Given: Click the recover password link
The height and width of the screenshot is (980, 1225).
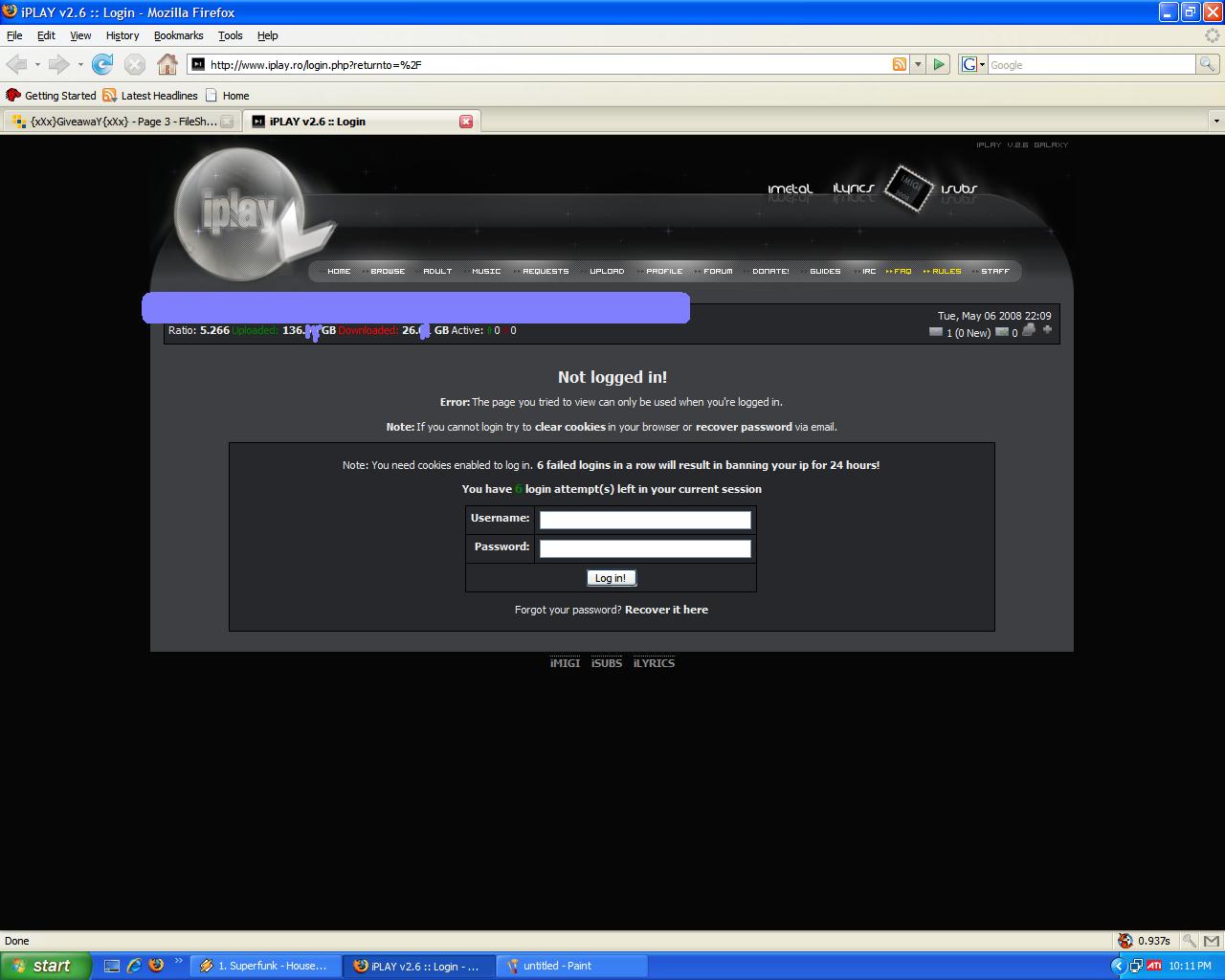Looking at the screenshot, I should pos(744,427).
